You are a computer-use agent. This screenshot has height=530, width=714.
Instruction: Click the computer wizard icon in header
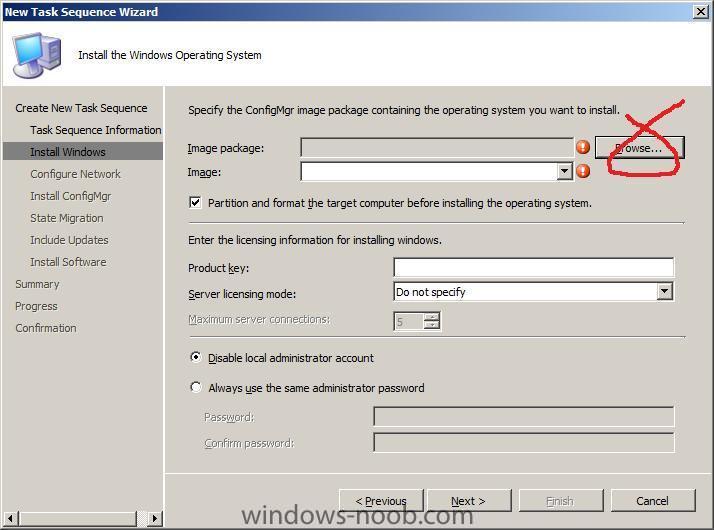tap(36, 55)
